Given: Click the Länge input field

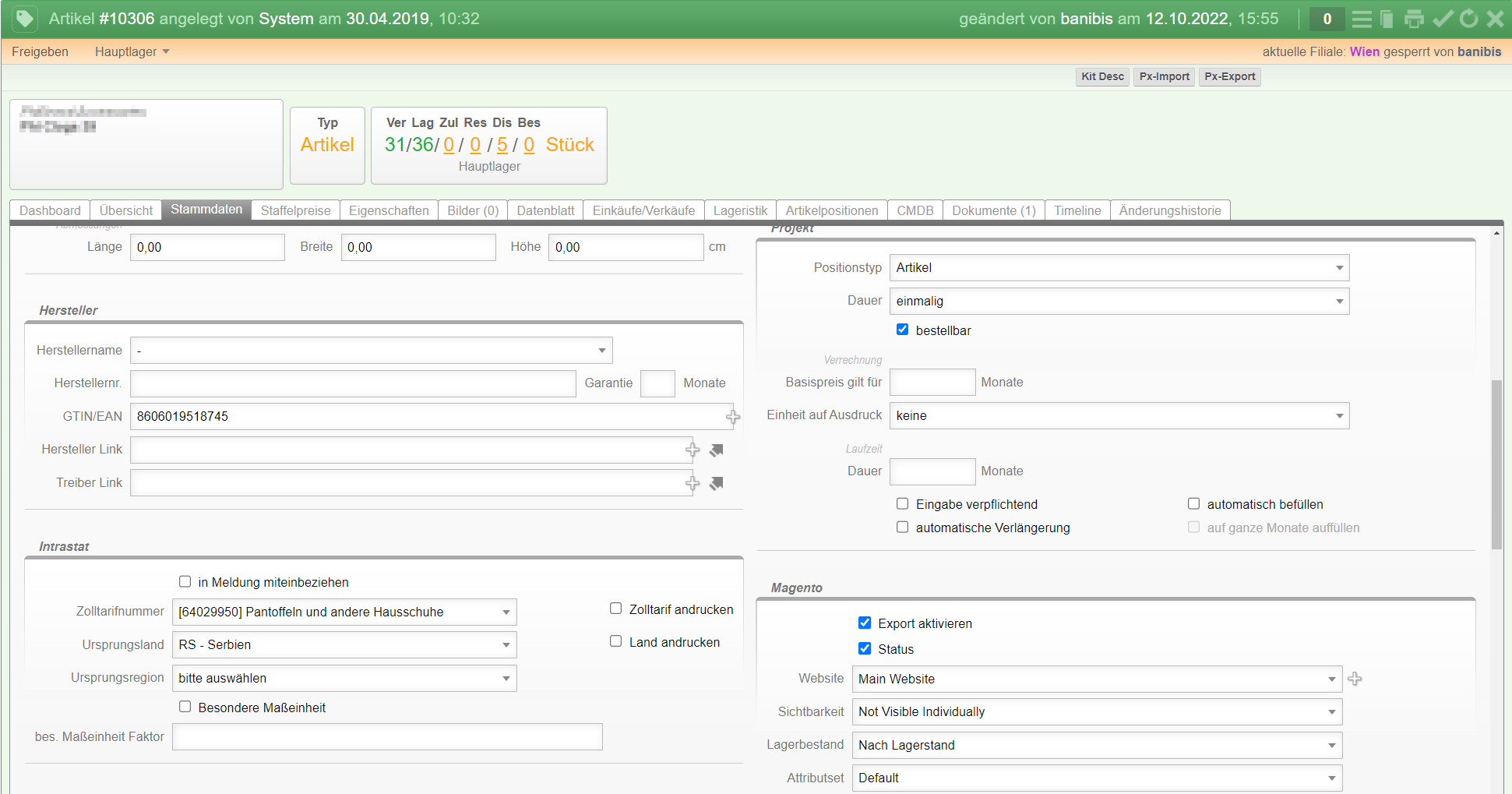Looking at the screenshot, I should tap(207, 248).
